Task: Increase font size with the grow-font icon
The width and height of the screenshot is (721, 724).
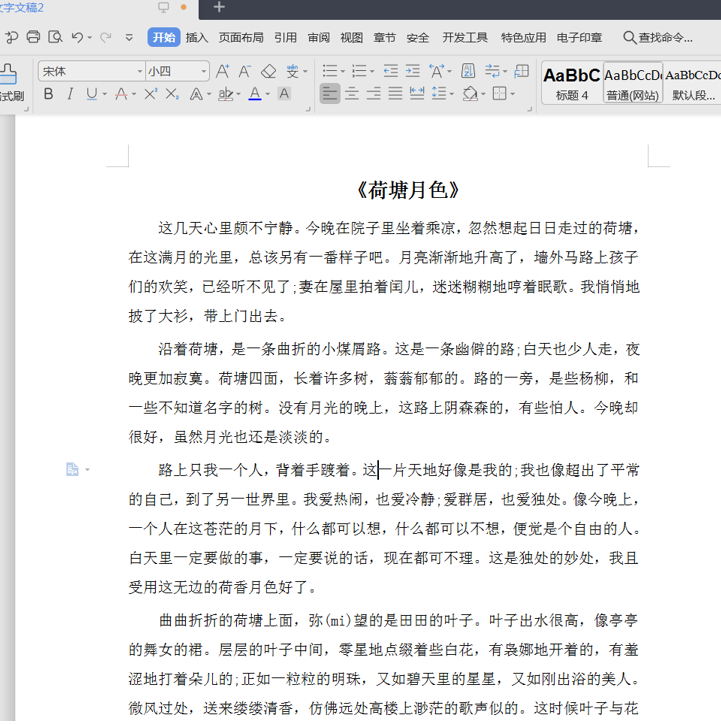Action: [x=222, y=72]
